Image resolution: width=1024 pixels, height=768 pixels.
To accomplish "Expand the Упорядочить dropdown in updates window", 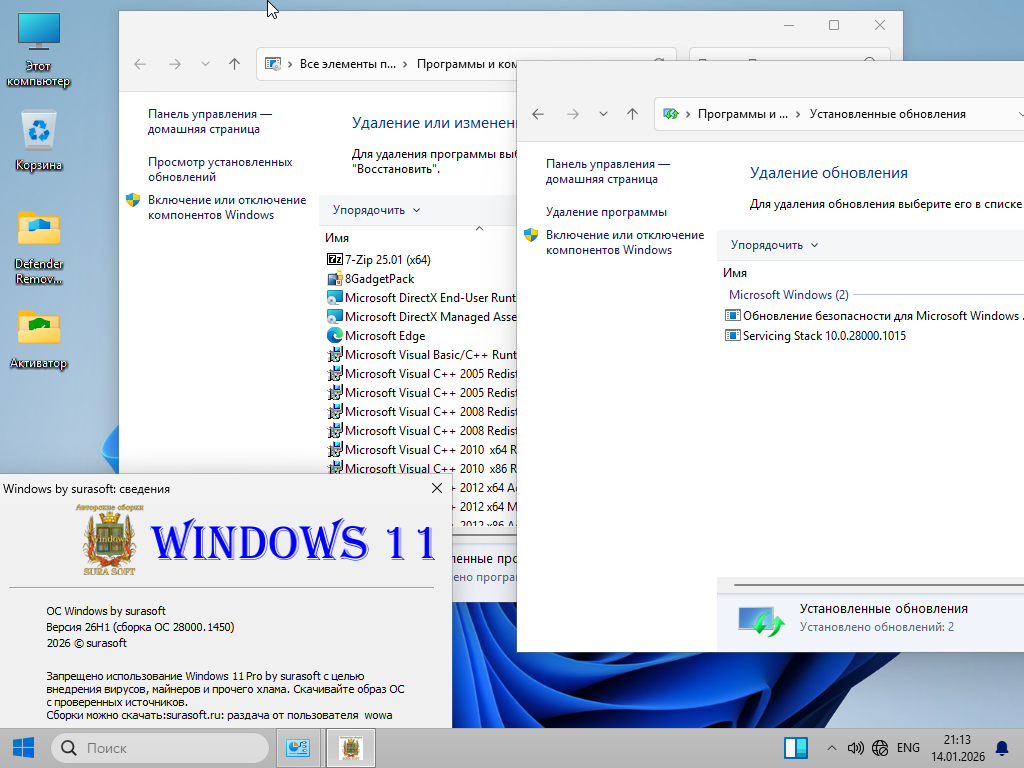I will (774, 245).
